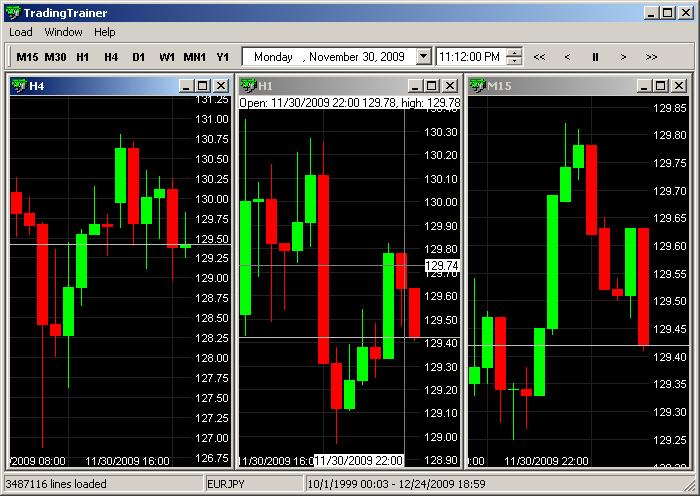Maximize the M15 chart window
Viewport: 700px width, 496px height.
click(660, 86)
